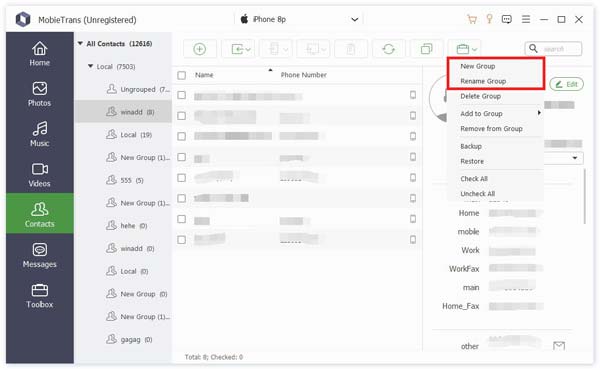The image size is (600, 370).
Task: Open the Messages section
Action: click(39, 255)
